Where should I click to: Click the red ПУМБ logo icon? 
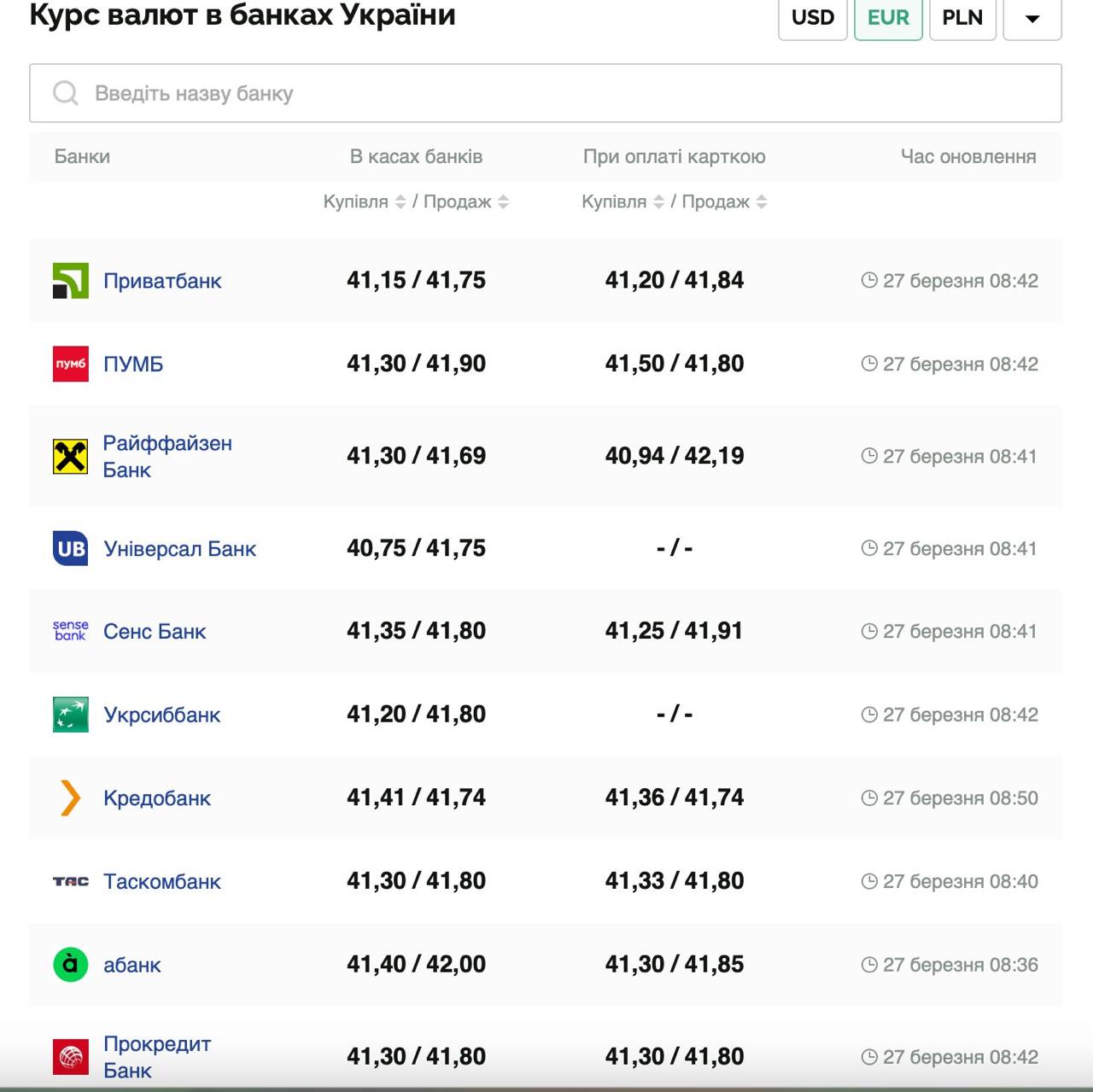(x=70, y=364)
